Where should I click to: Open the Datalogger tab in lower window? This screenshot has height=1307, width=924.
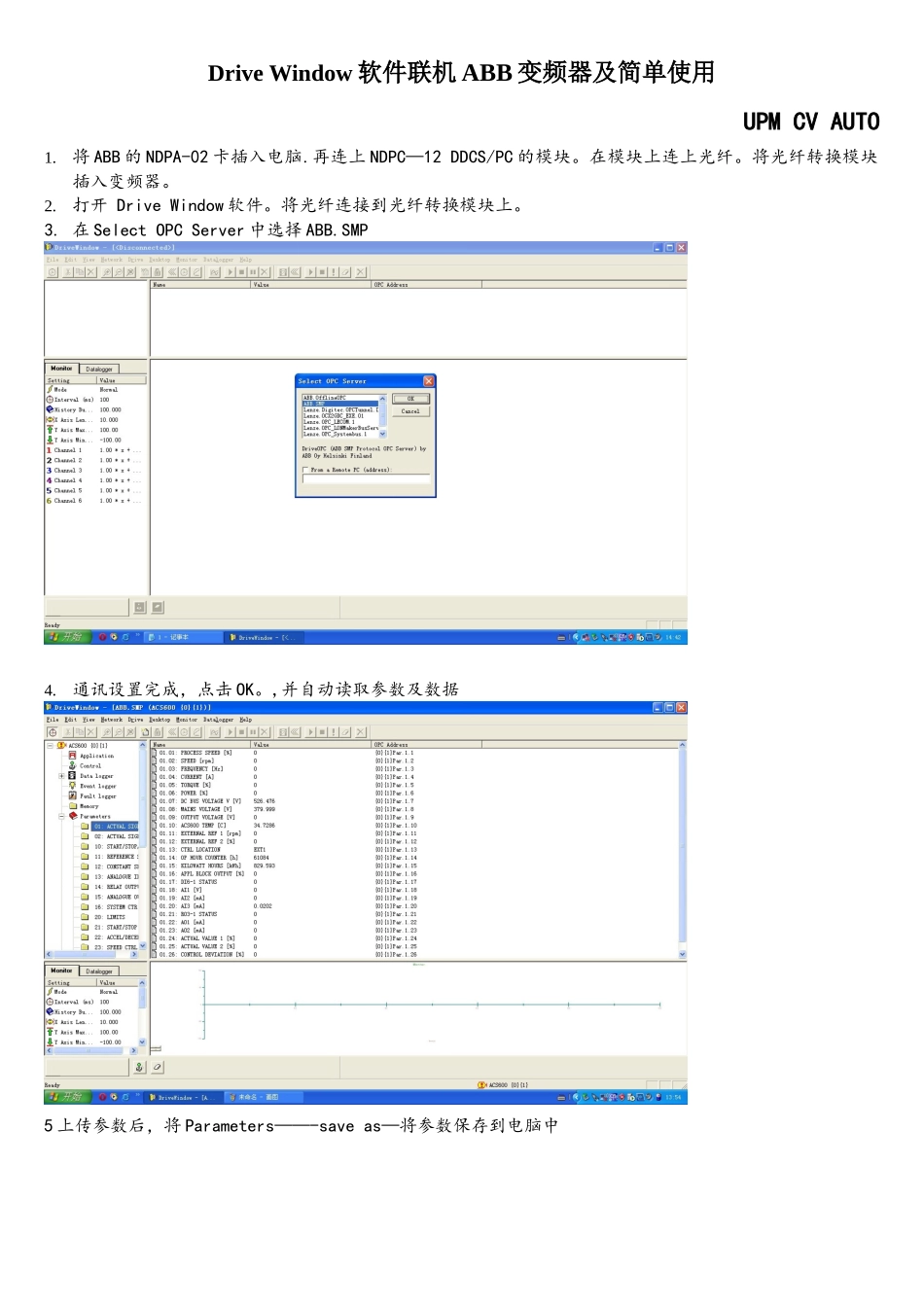coord(99,971)
